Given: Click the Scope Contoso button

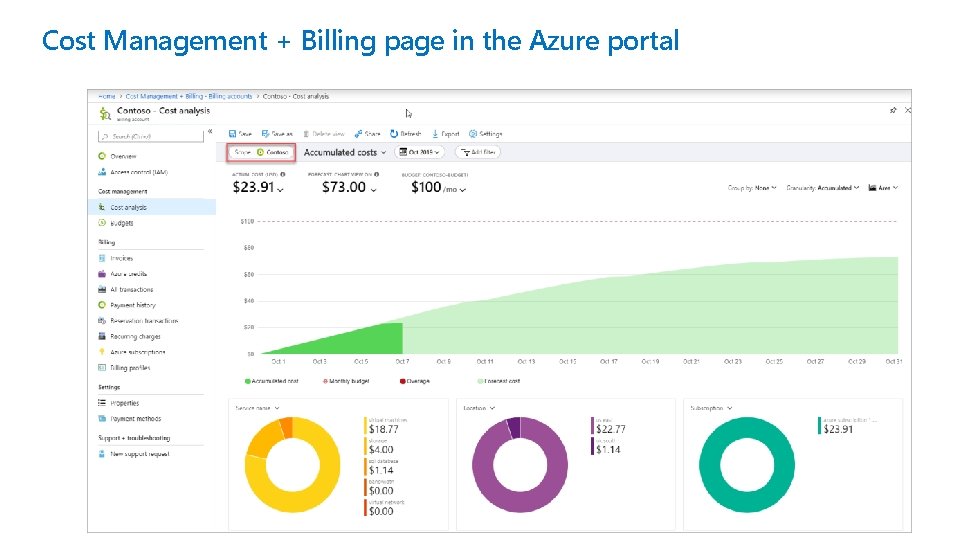Looking at the screenshot, I should (260, 152).
